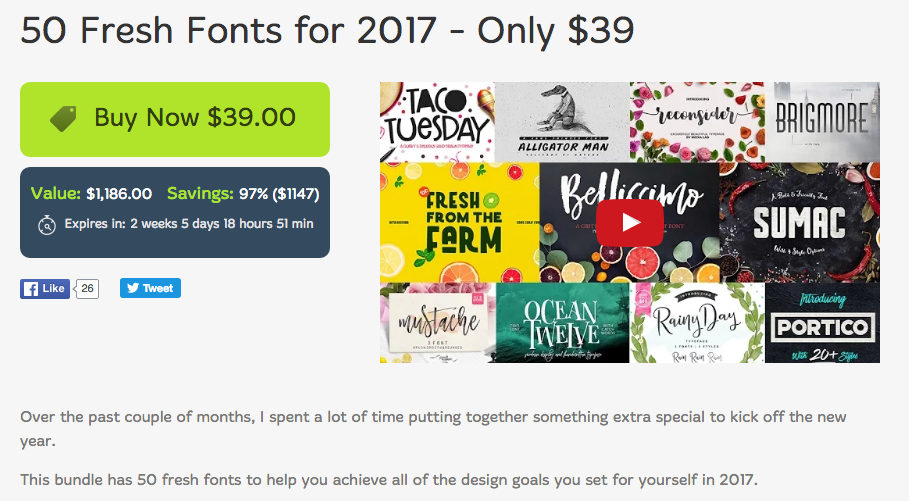The image size is (909, 501).
Task: Open the Mustache font thumbnail
Action: (437, 323)
